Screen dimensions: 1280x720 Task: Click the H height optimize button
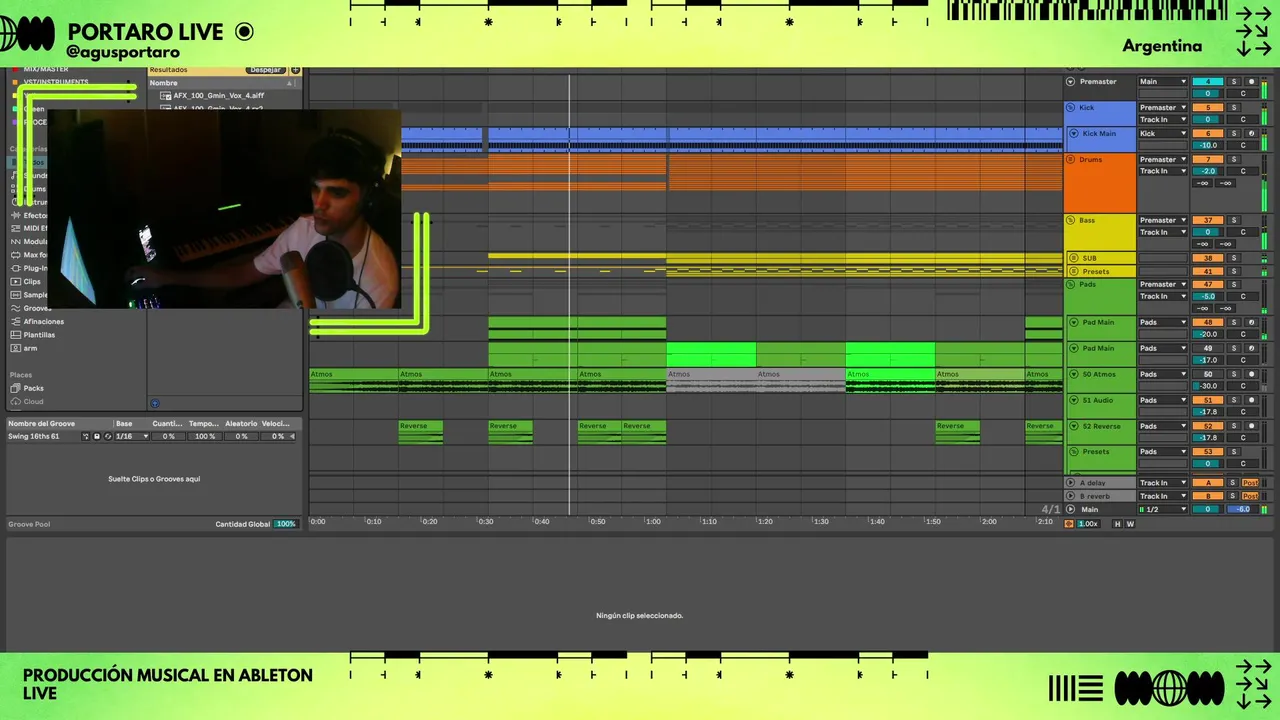point(1118,524)
